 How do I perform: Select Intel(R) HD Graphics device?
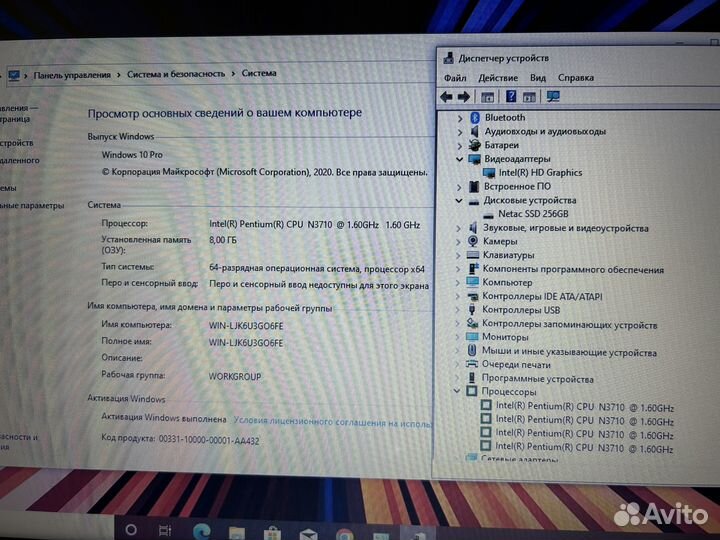click(x=540, y=173)
